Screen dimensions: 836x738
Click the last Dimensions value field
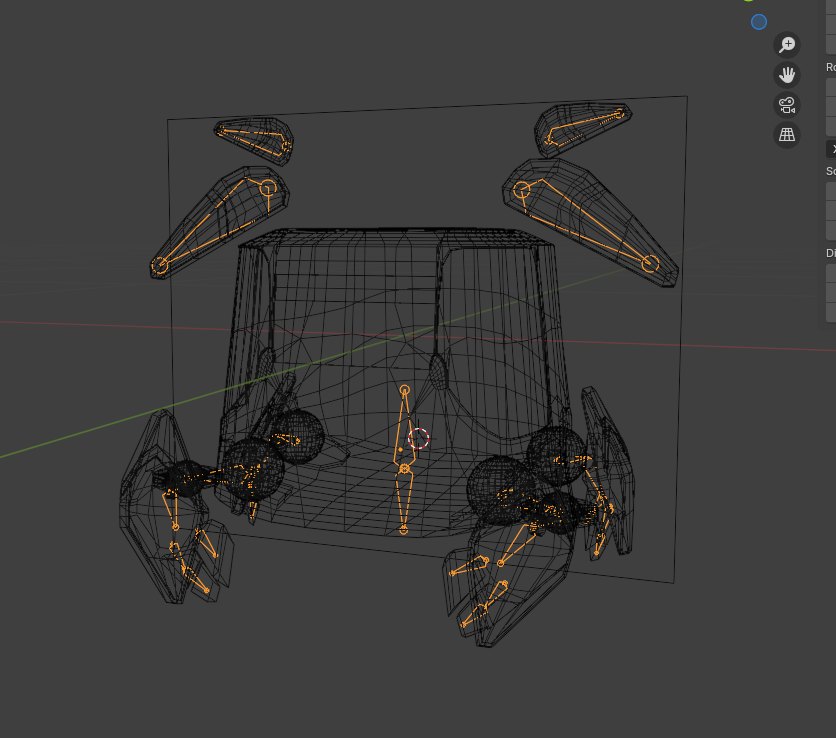pyautogui.click(x=831, y=312)
